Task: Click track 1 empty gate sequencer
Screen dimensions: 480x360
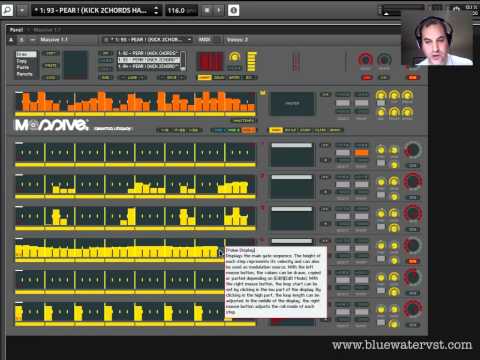Action: click(135, 152)
